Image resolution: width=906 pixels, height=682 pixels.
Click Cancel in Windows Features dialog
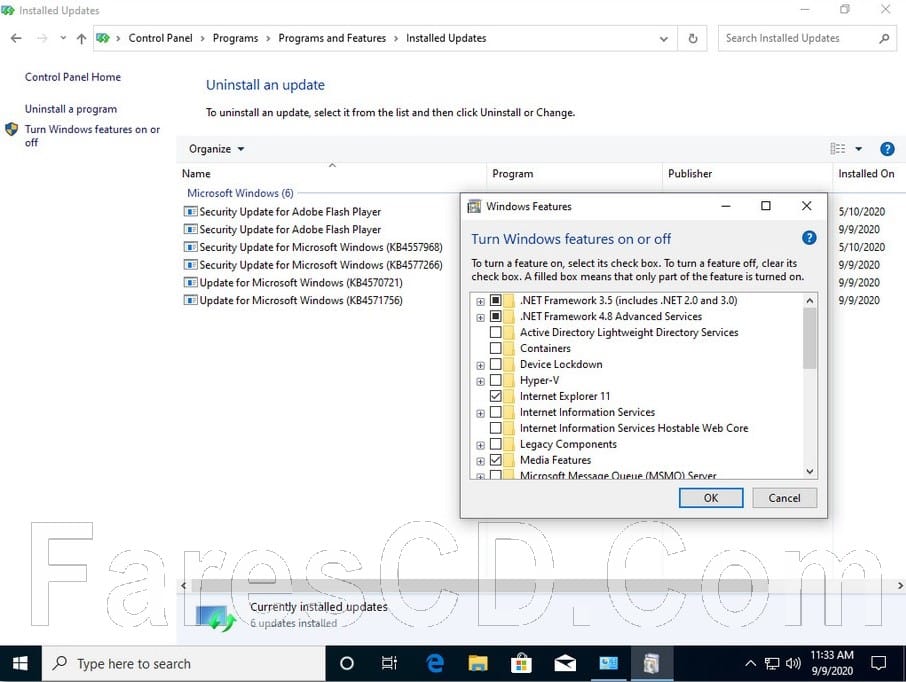[x=784, y=498]
